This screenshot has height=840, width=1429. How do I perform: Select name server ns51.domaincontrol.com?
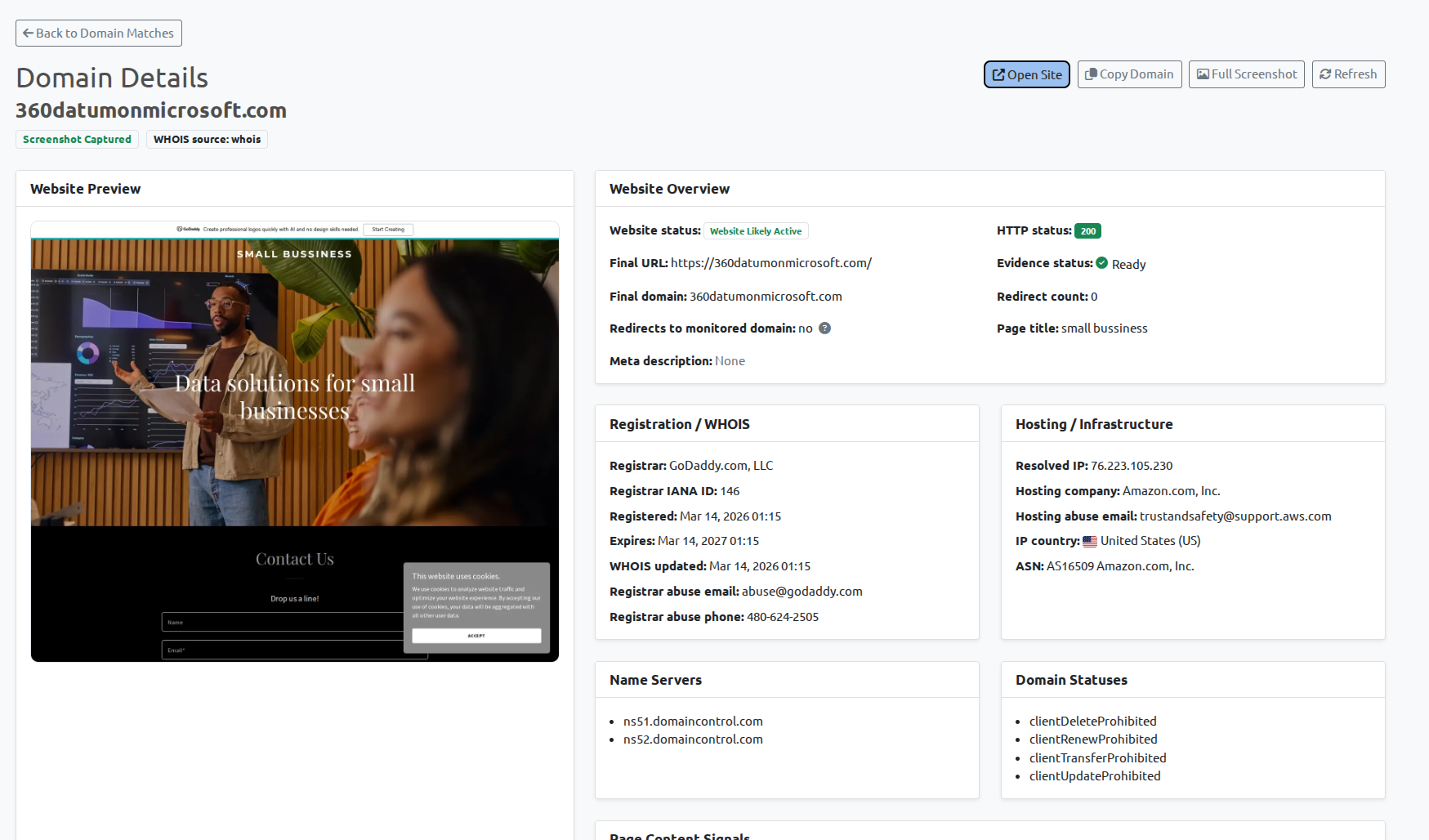693,722
